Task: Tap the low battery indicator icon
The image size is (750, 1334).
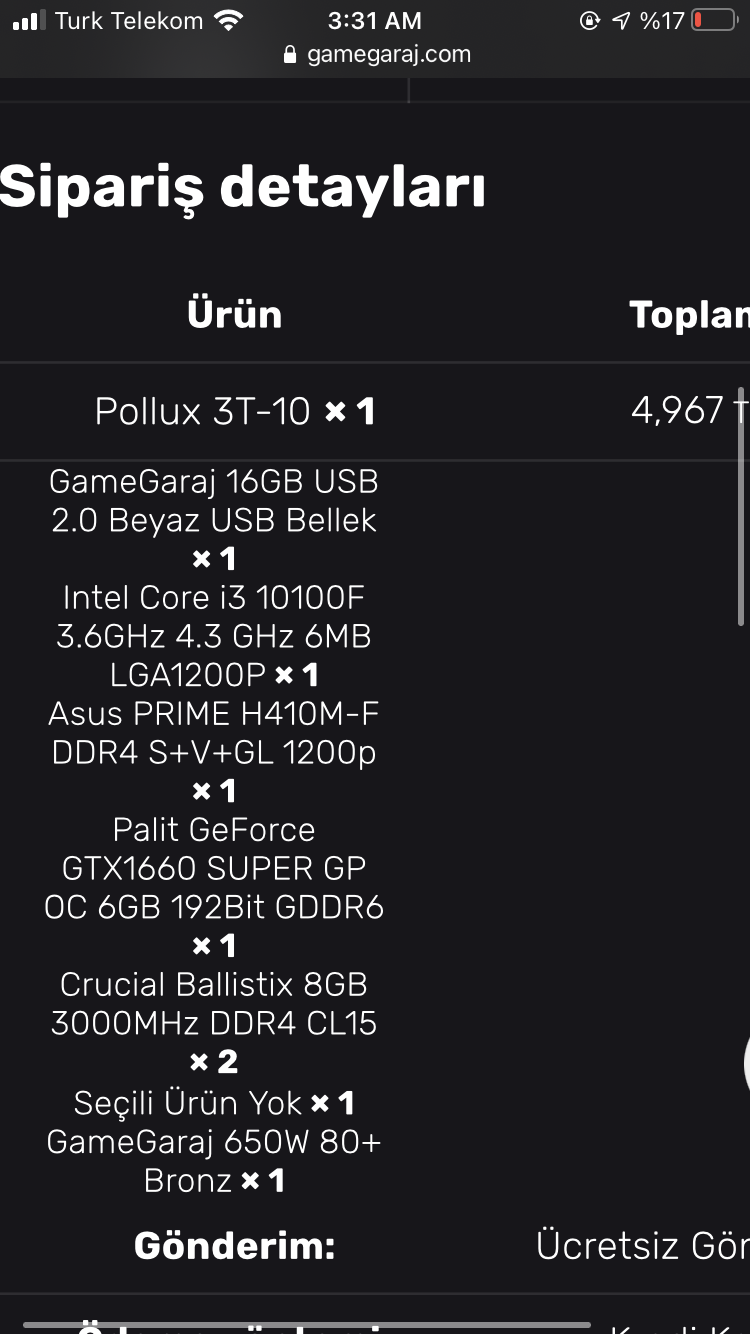Action: [713, 20]
